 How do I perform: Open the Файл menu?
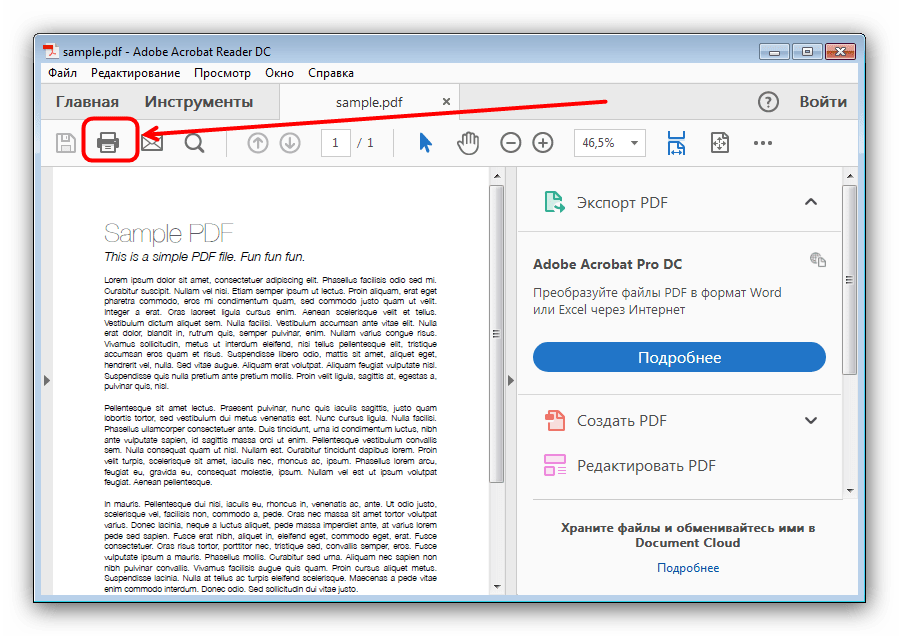(x=62, y=73)
